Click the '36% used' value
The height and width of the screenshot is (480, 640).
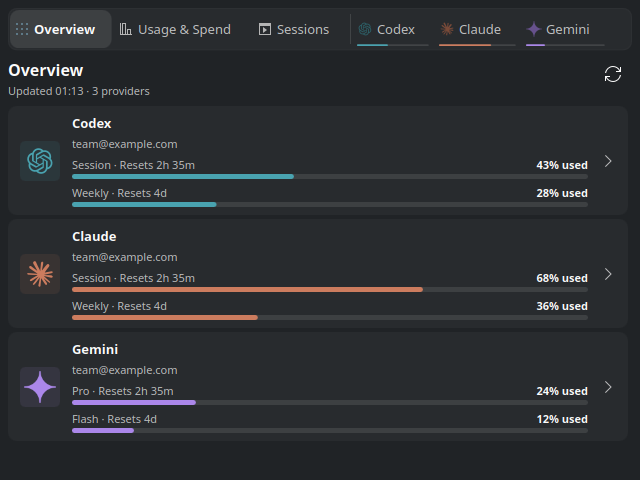(562, 306)
